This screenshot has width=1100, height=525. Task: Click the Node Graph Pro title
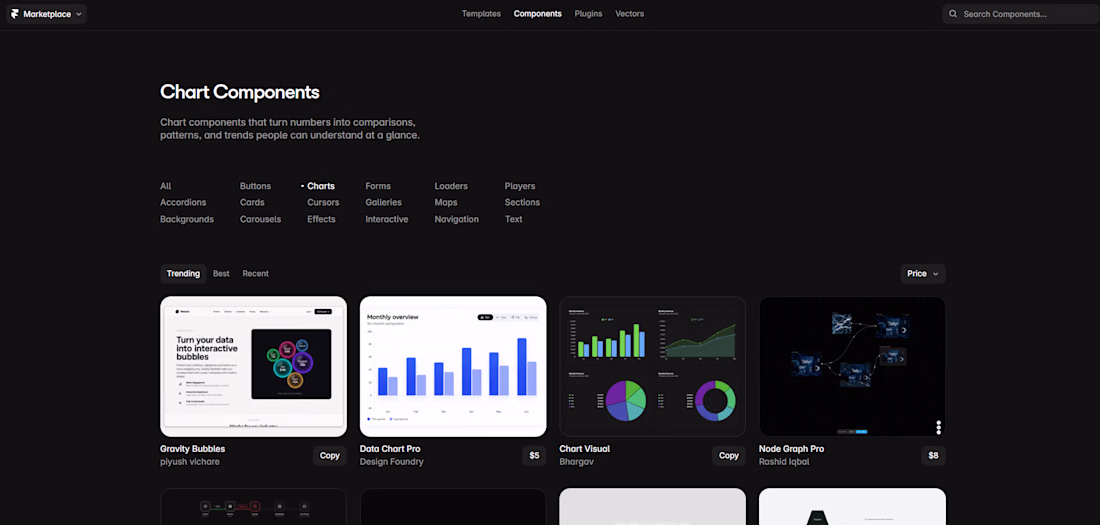coord(791,448)
